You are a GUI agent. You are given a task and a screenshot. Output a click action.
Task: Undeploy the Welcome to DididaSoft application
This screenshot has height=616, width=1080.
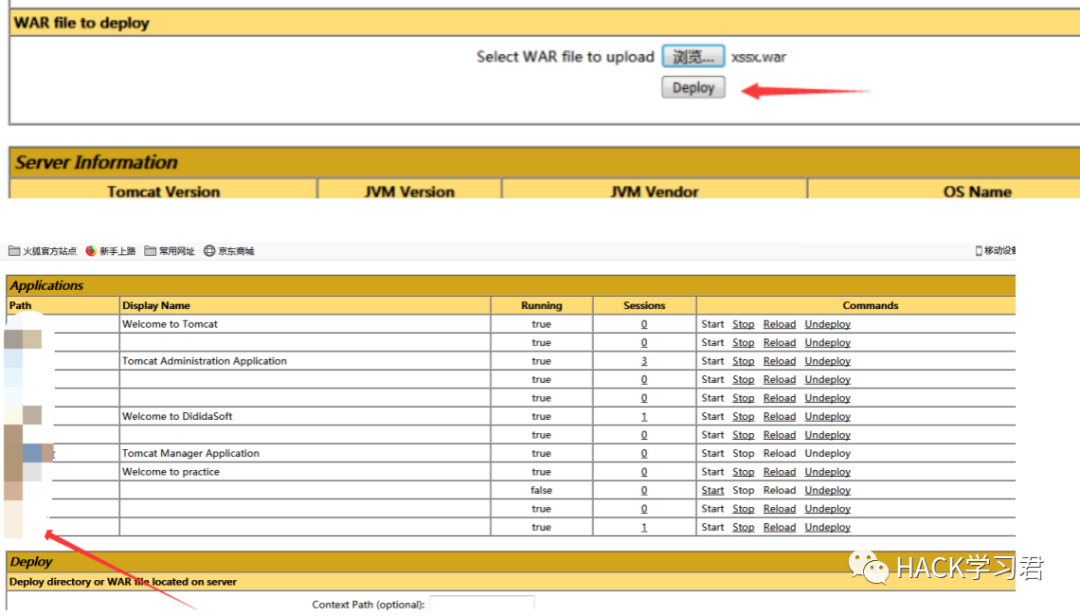[827, 416]
